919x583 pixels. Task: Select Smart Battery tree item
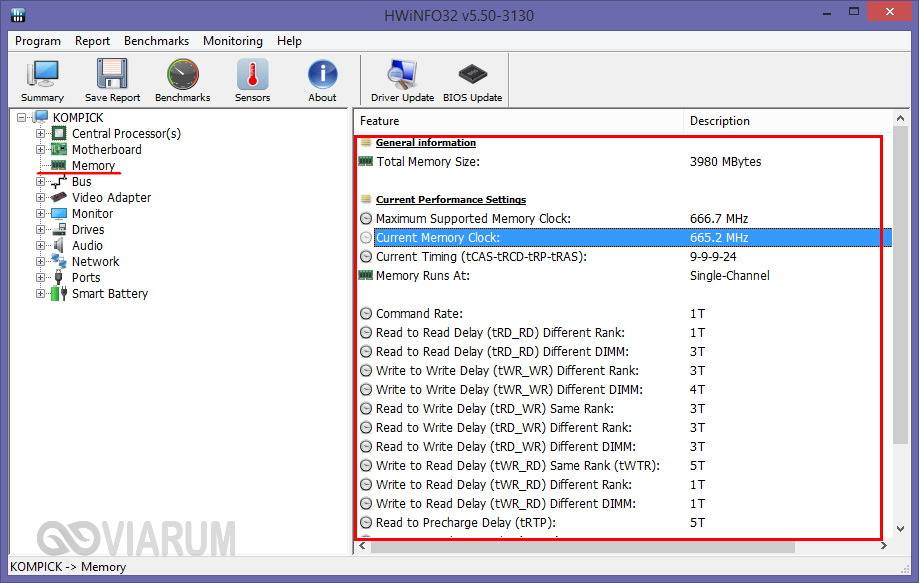coord(109,294)
